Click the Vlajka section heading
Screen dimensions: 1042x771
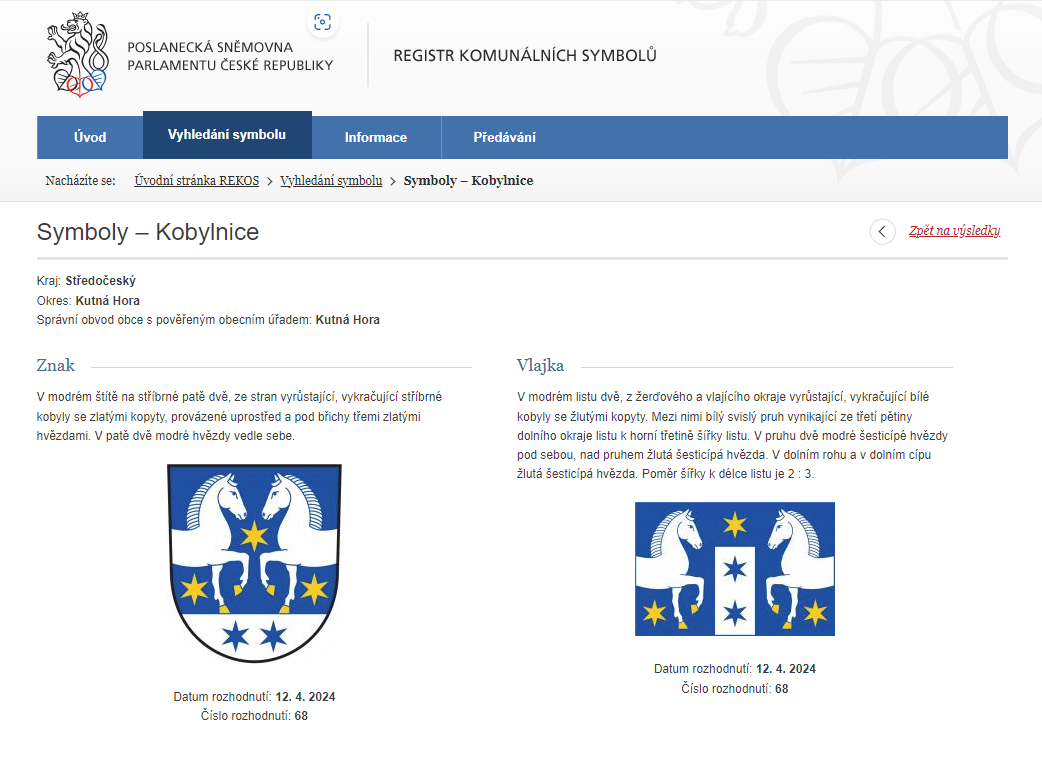(x=540, y=366)
